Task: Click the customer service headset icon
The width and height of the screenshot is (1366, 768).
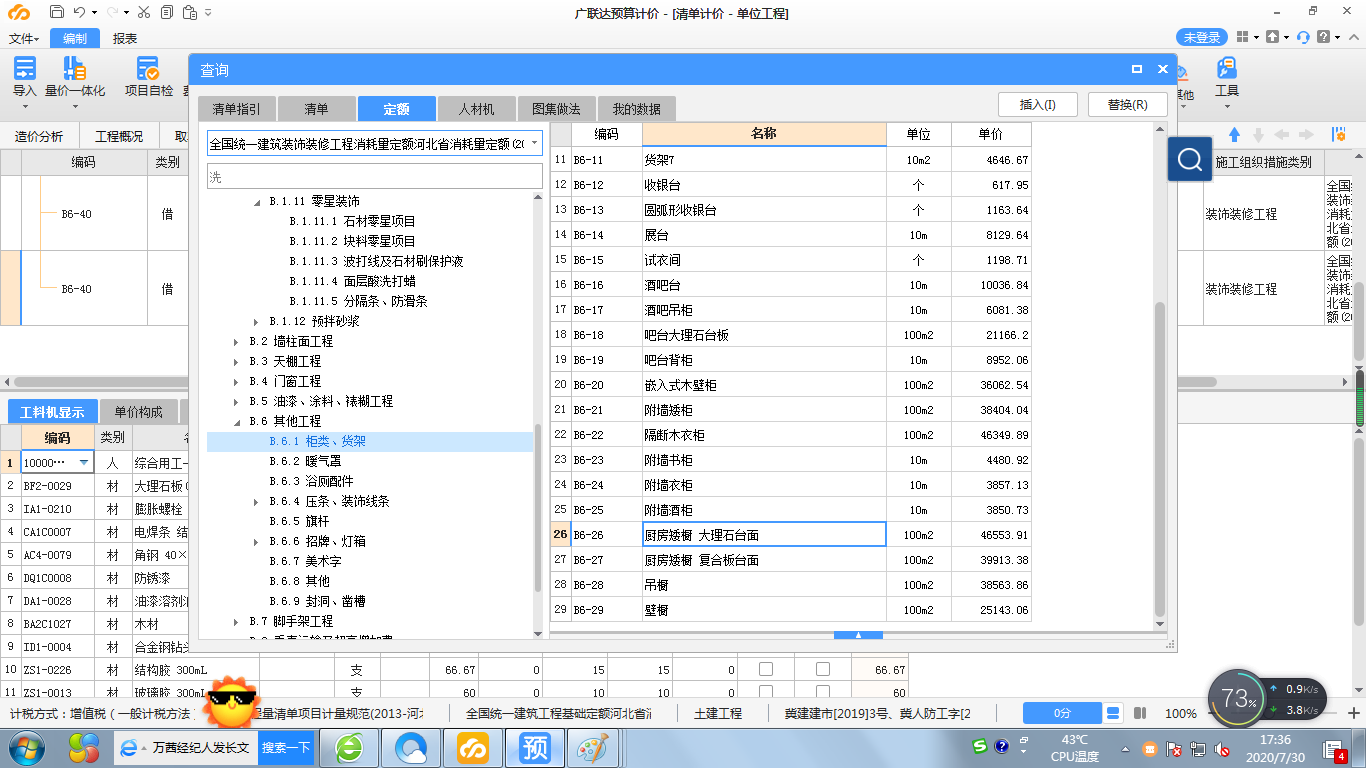Action: tap(1303, 37)
